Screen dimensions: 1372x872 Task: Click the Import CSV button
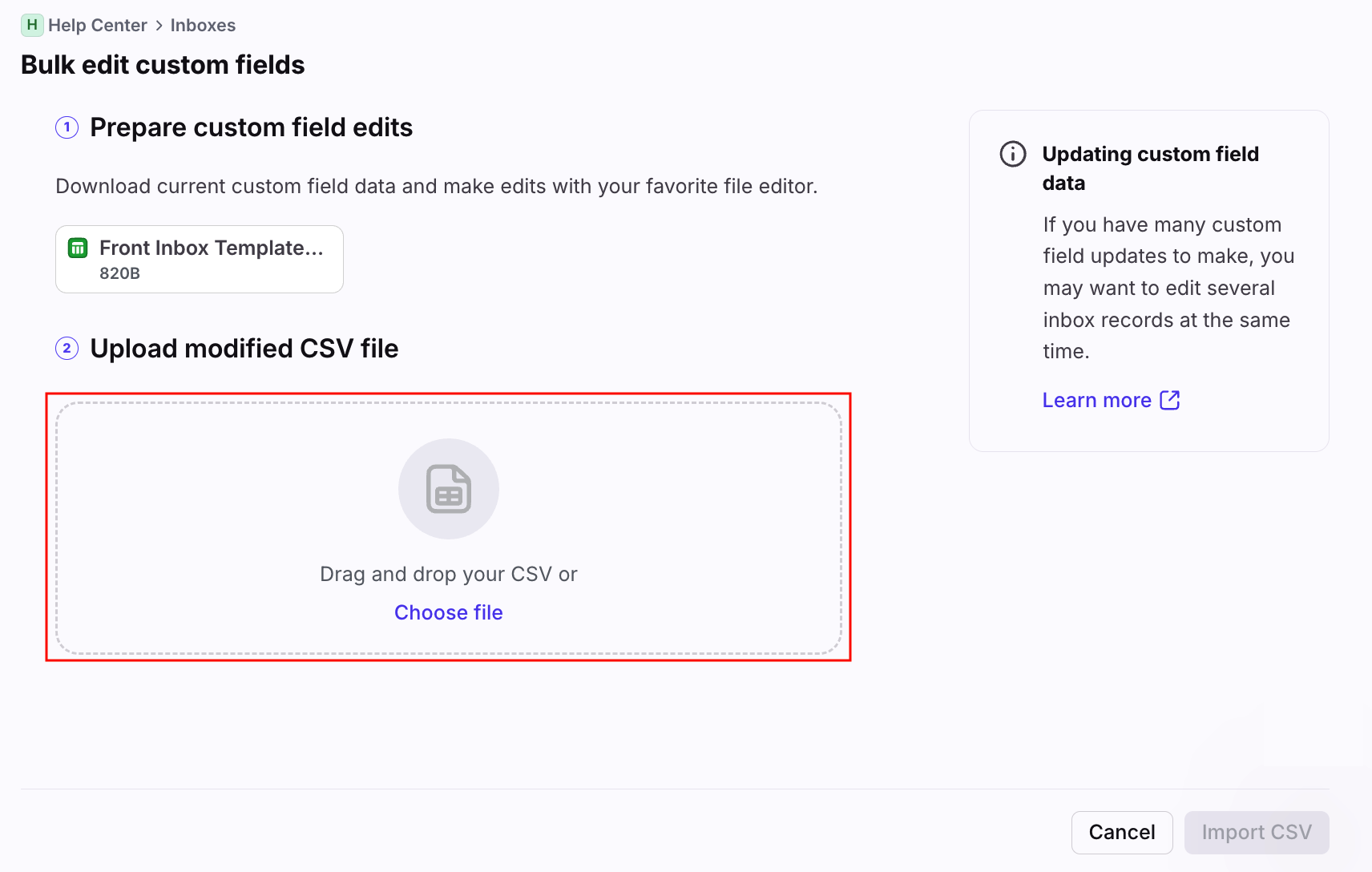point(1256,833)
